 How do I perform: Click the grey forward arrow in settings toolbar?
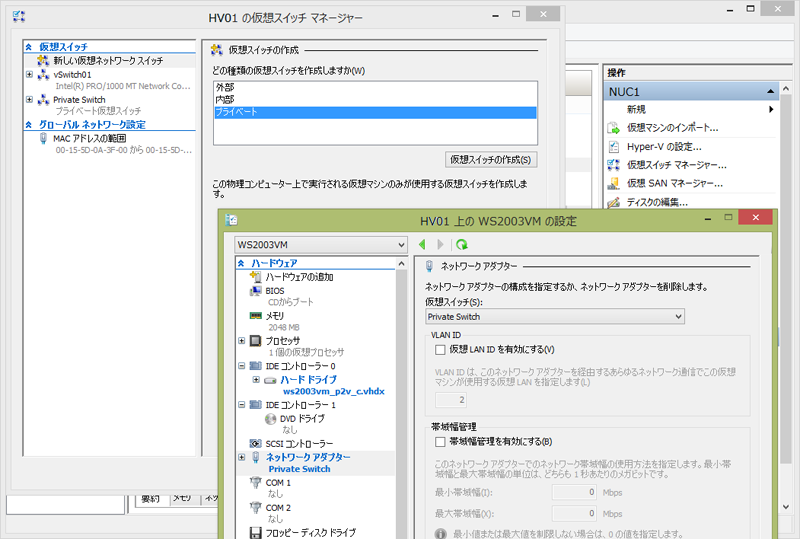[x=440, y=244]
